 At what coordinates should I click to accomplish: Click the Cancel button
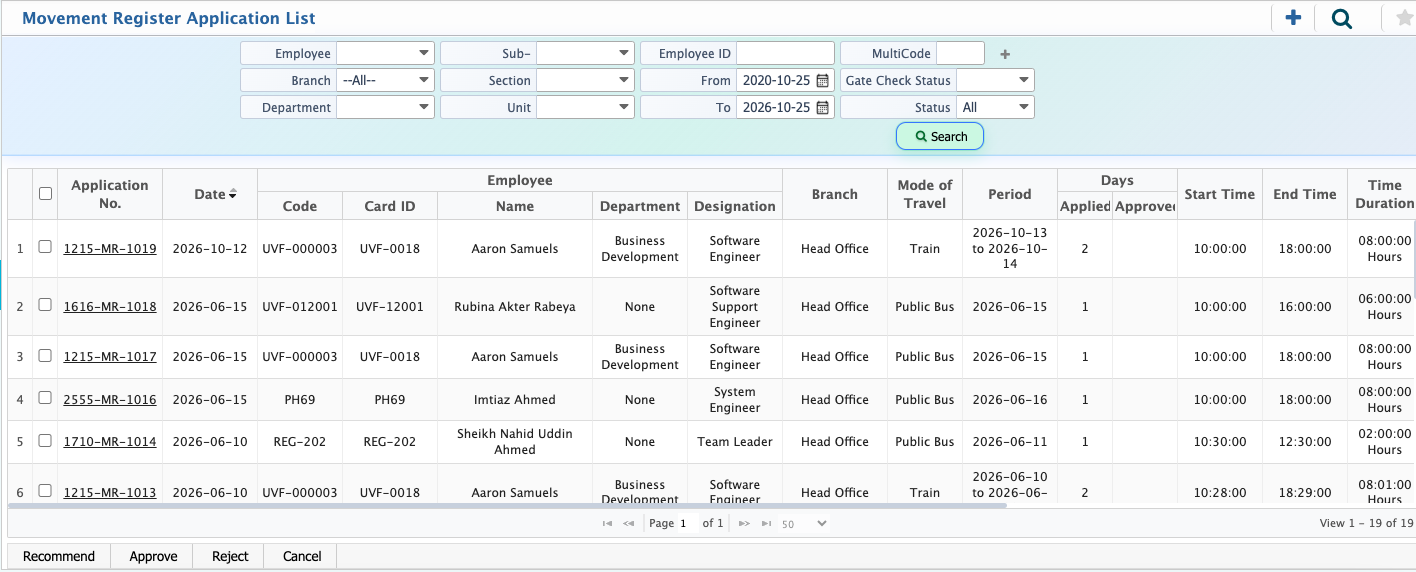tap(302, 556)
